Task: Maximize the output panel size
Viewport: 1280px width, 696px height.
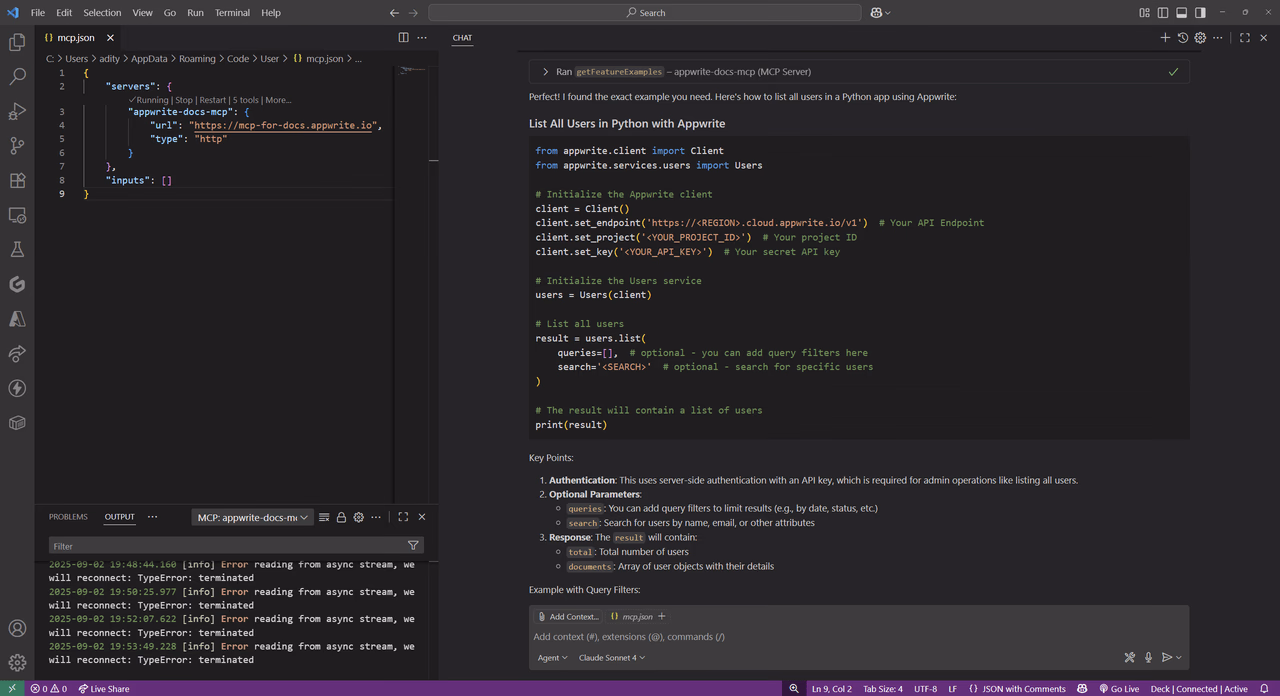Action: [403, 517]
